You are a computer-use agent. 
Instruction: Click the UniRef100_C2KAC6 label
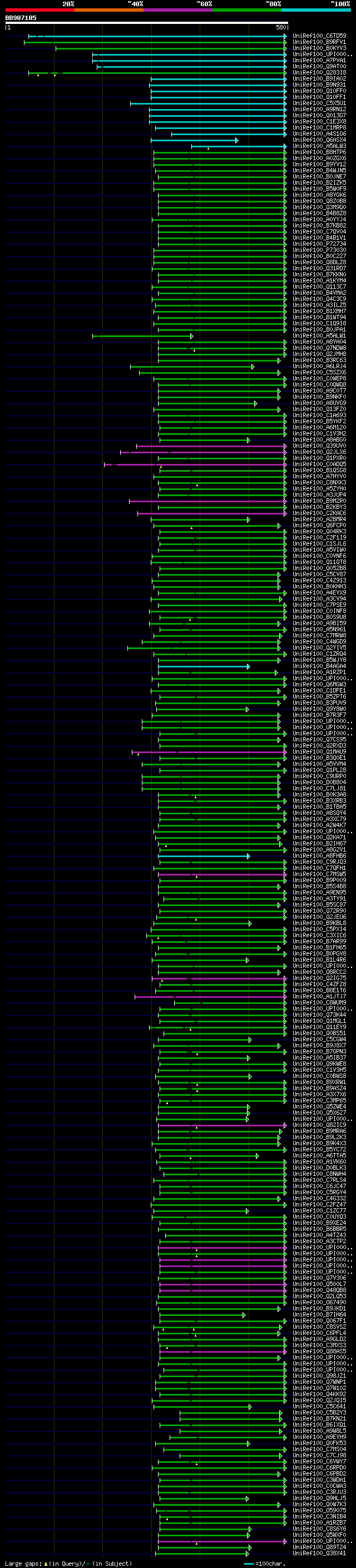pos(319,514)
